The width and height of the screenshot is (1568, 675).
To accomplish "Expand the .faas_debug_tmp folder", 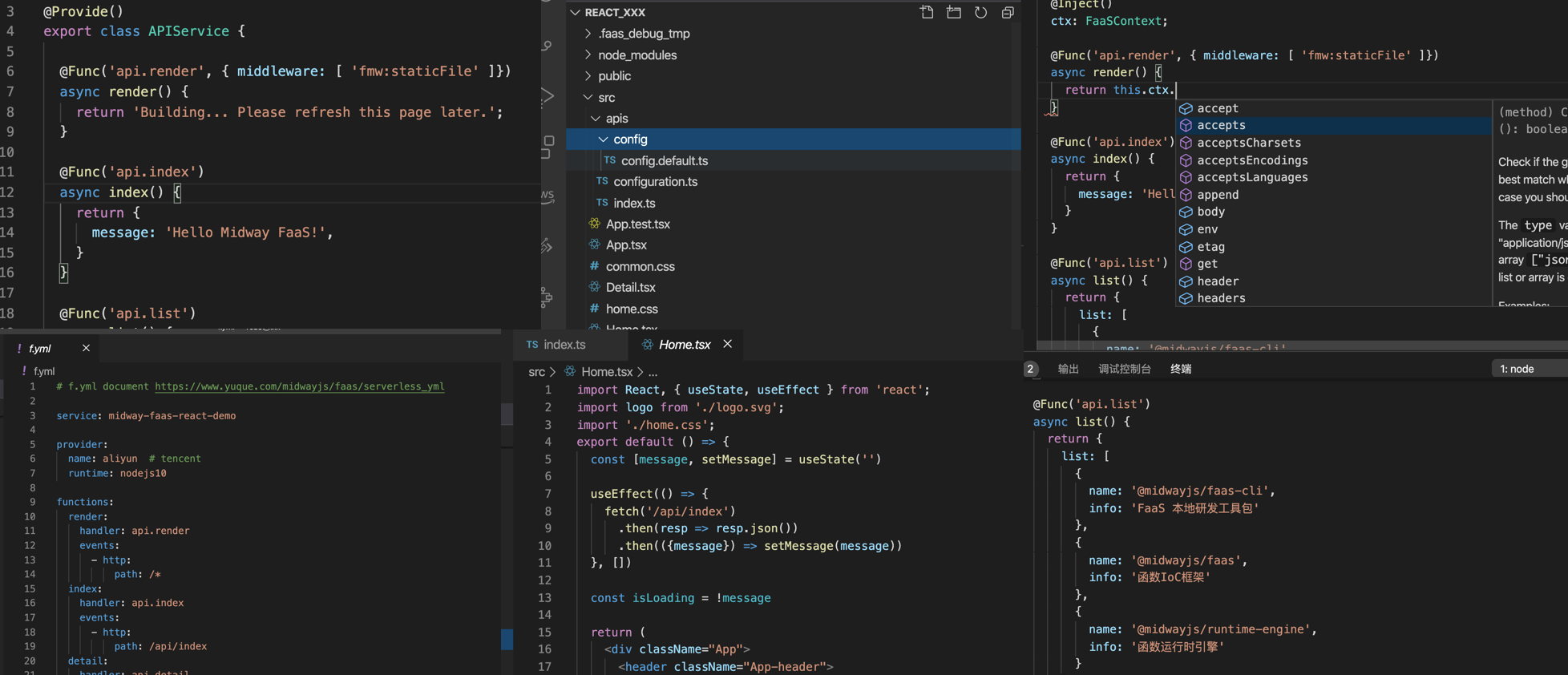I will coord(588,34).
